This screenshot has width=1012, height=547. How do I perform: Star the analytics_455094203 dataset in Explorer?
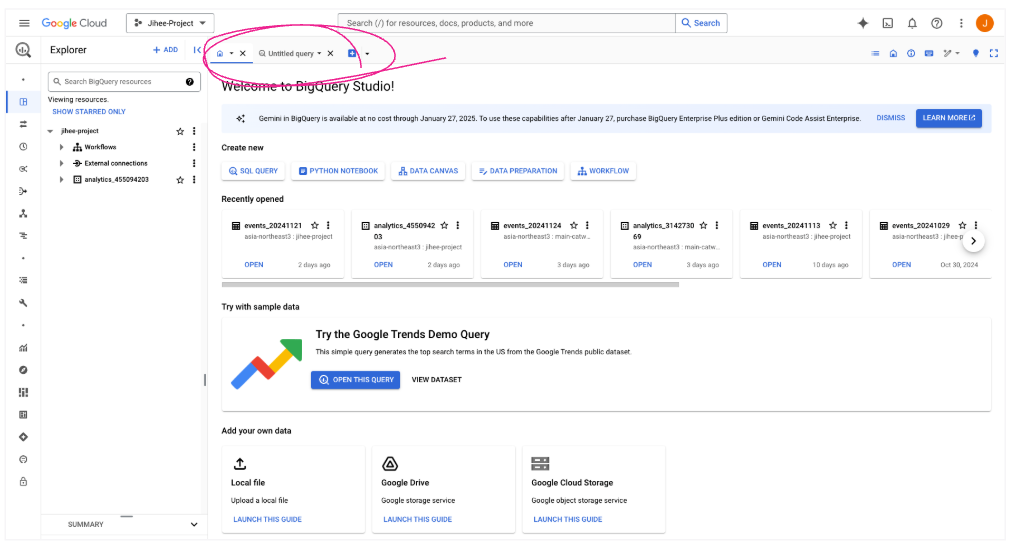180,180
